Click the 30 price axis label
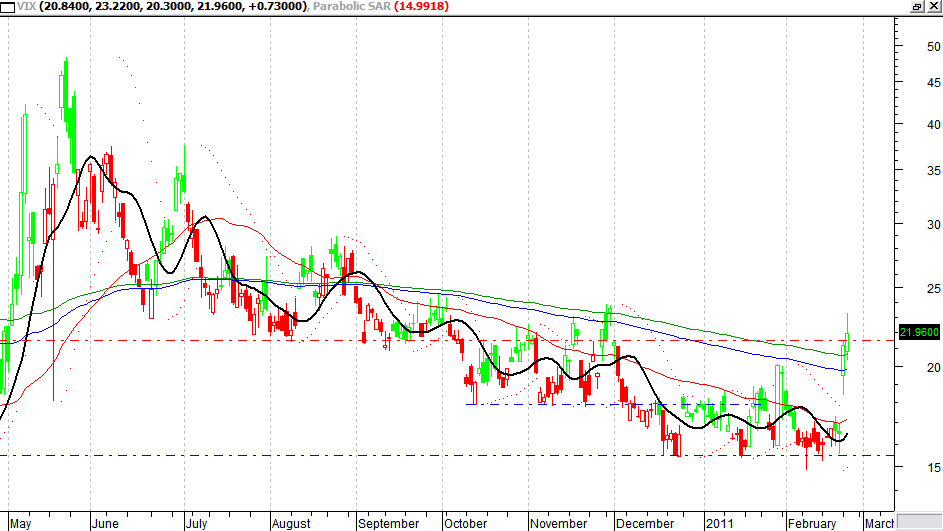Screen dimensions: 943x531 pyautogui.click(x=933, y=224)
